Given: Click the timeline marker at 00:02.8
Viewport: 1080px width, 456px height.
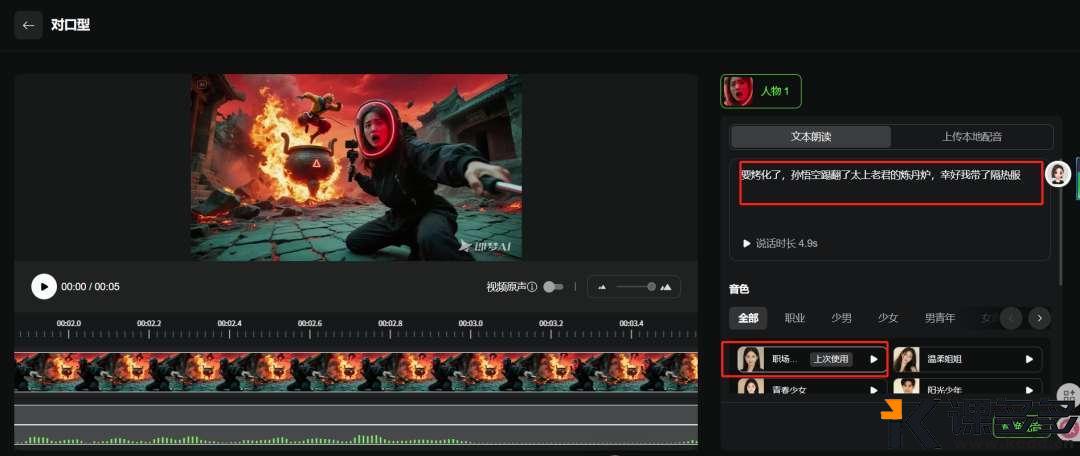Looking at the screenshot, I should pyautogui.click(x=390, y=324).
